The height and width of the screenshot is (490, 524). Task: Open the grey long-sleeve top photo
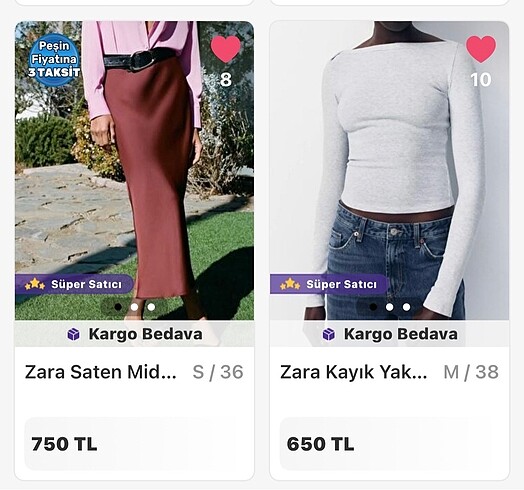point(390,170)
